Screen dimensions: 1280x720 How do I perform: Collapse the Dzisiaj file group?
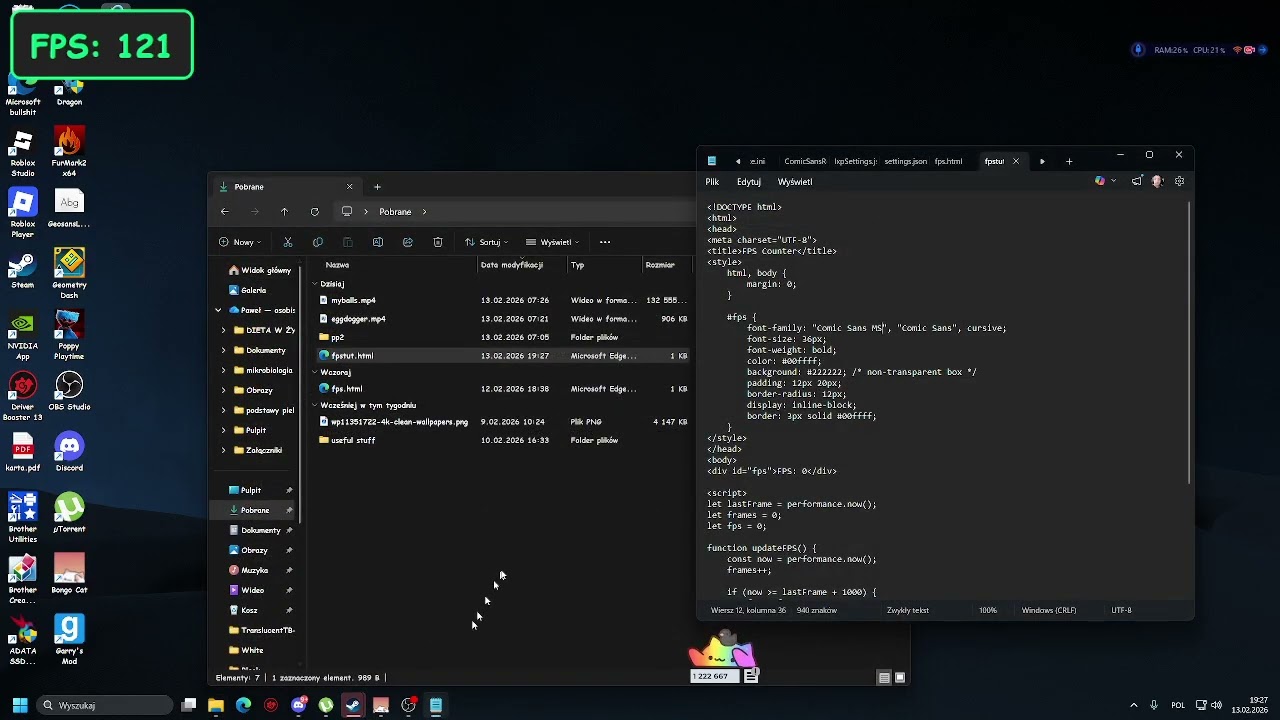pos(314,284)
